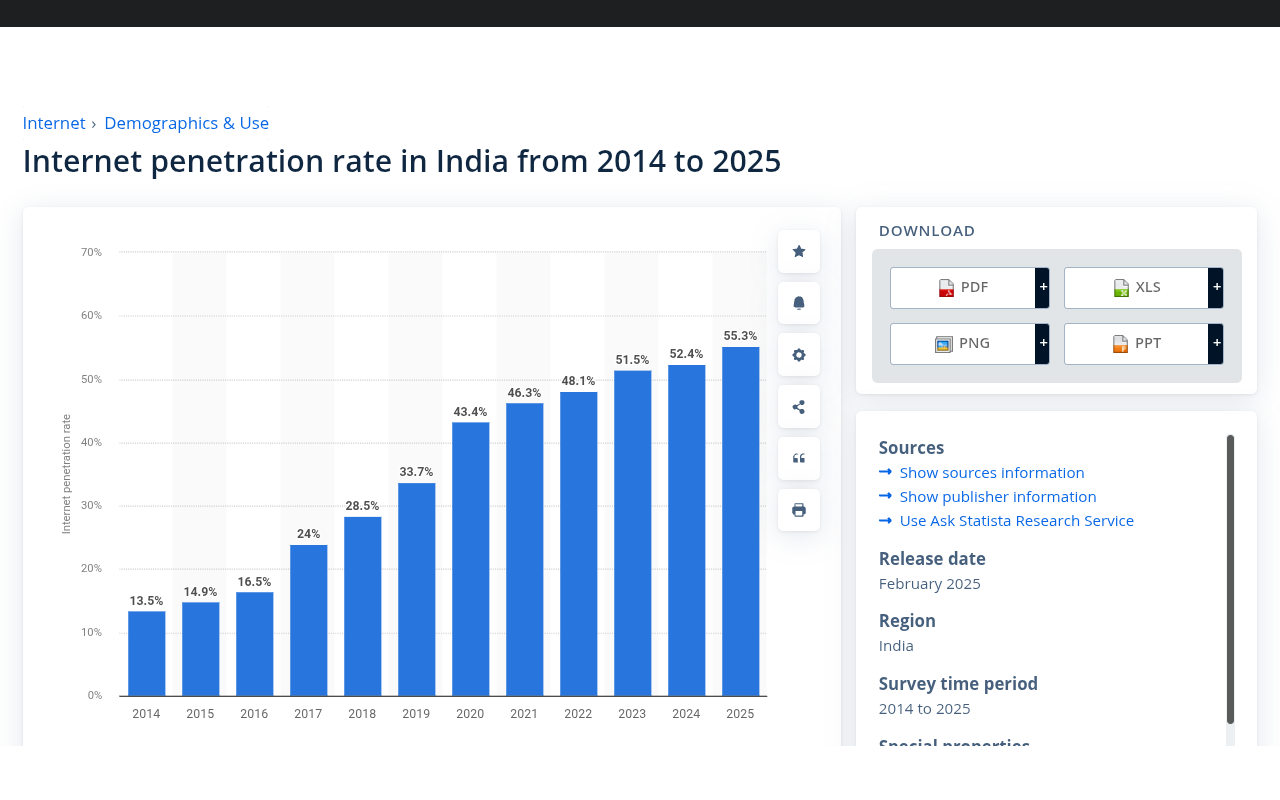Download chart as PDF

963,288
